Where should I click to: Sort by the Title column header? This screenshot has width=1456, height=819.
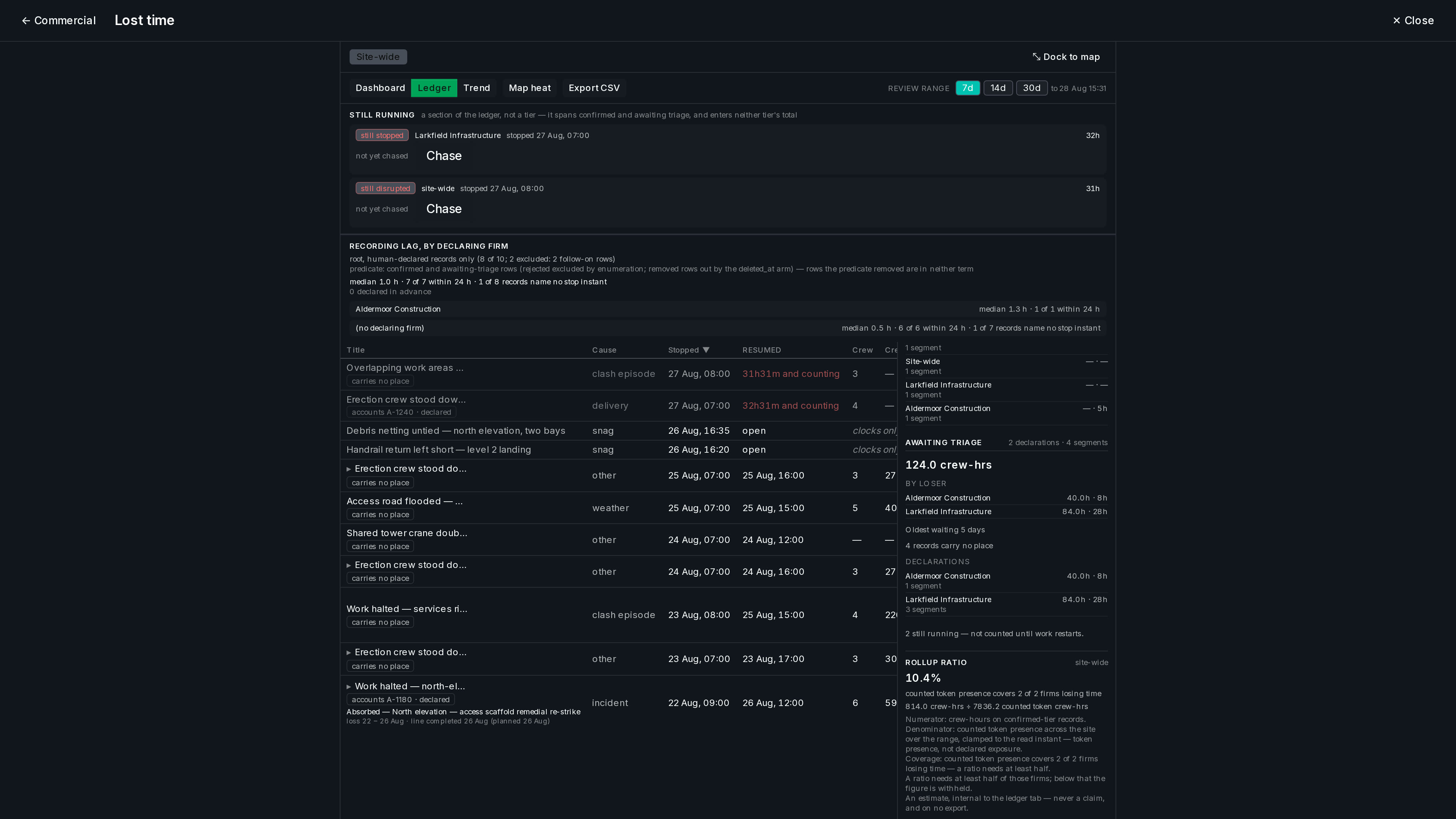coord(356,350)
